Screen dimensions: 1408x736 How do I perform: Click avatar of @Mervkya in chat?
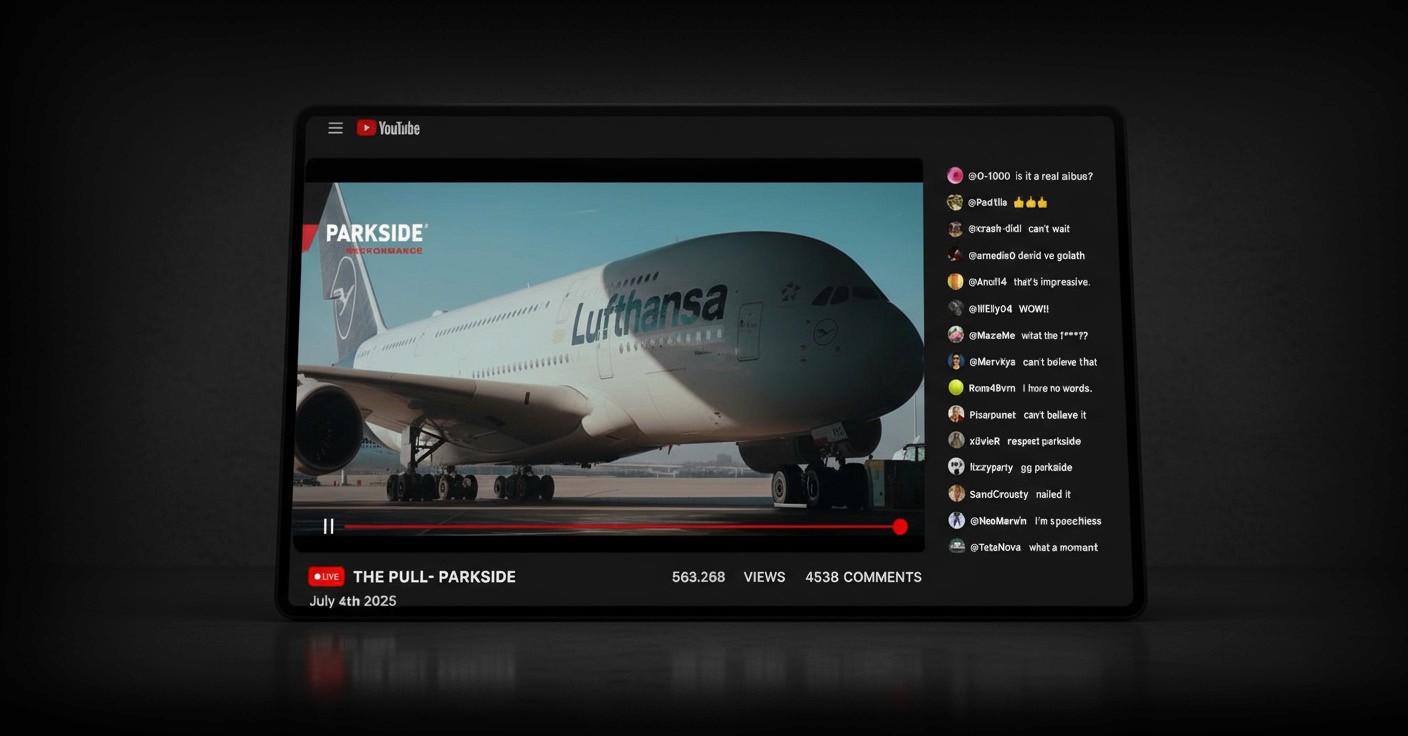click(x=955, y=361)
